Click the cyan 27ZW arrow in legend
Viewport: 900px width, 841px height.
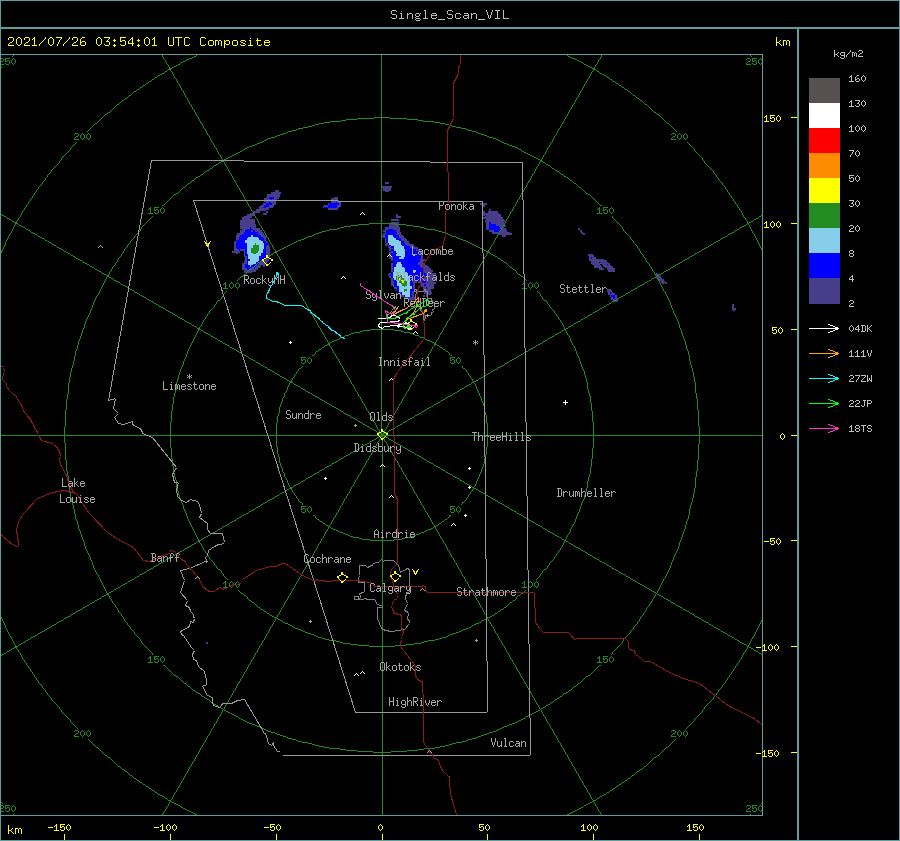point(824,378)
